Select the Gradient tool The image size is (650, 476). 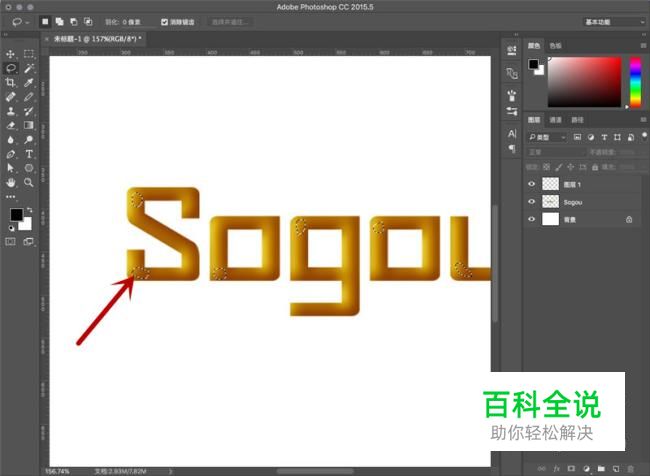coord(29,125)
